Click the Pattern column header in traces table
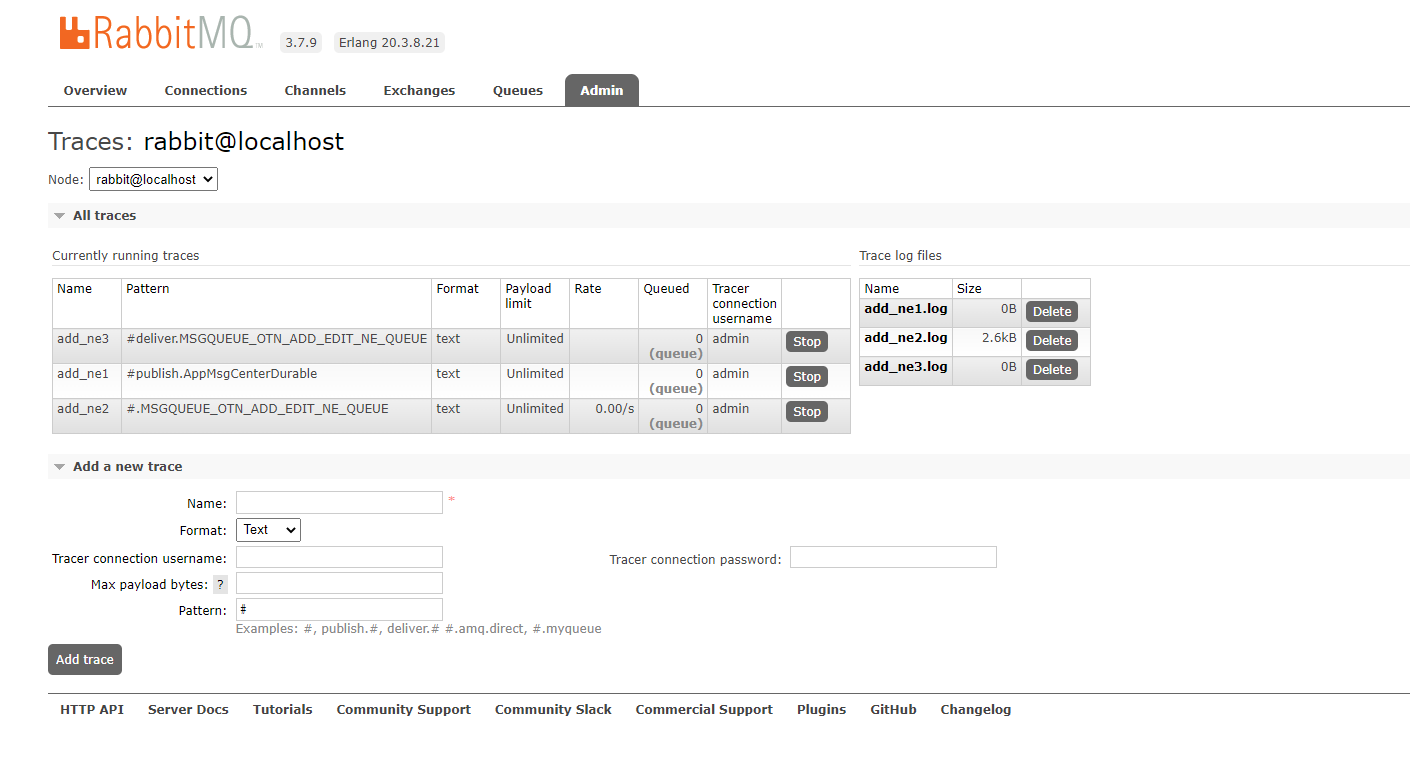This screenshot has height=759, width=1410. pyautogui.click(x=277, y=303)
